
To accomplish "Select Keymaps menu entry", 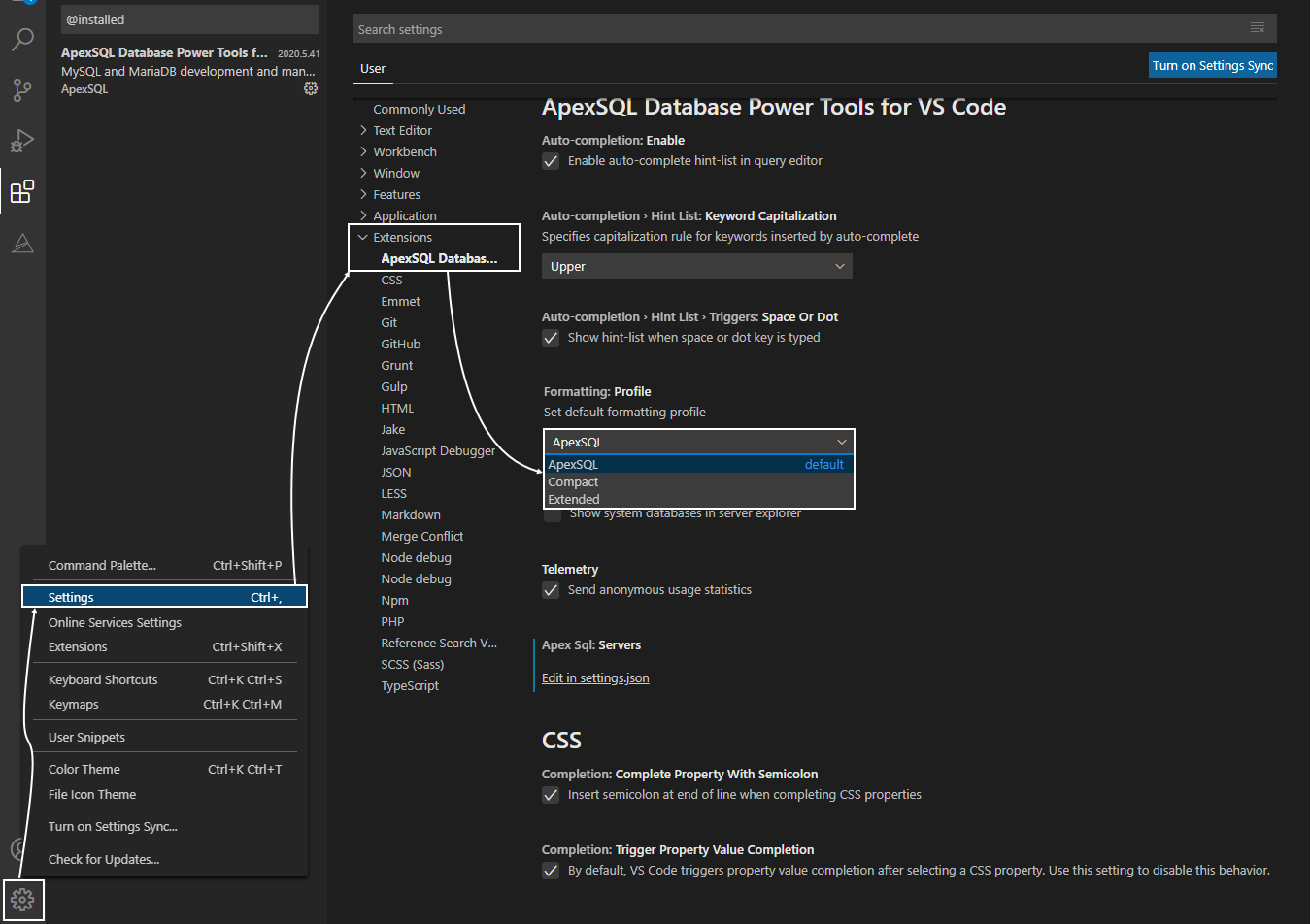I will [x=165, y=705].
